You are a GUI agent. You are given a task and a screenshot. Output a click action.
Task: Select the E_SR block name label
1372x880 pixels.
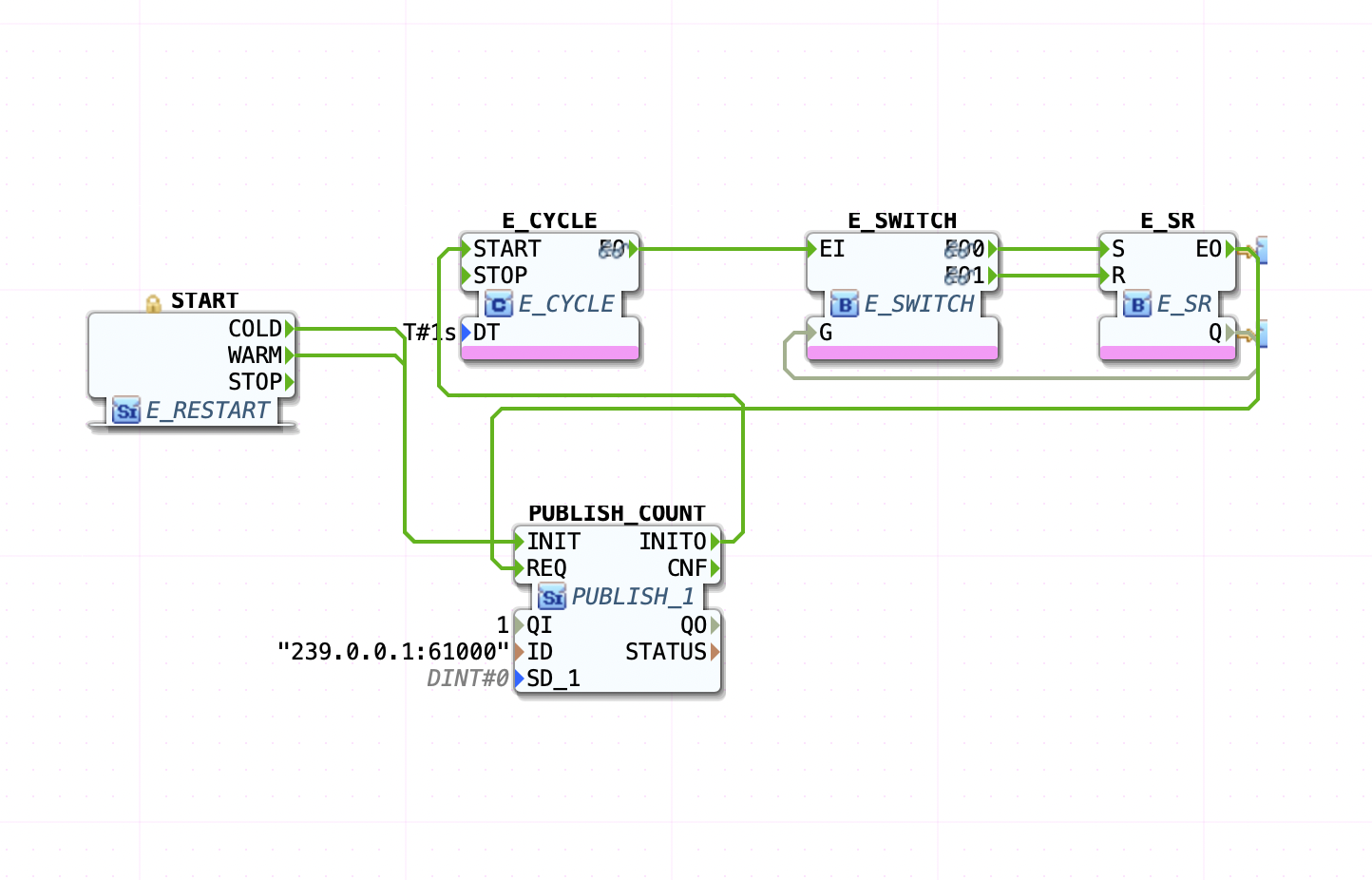pyautogui.click(x=1168, y=220)
